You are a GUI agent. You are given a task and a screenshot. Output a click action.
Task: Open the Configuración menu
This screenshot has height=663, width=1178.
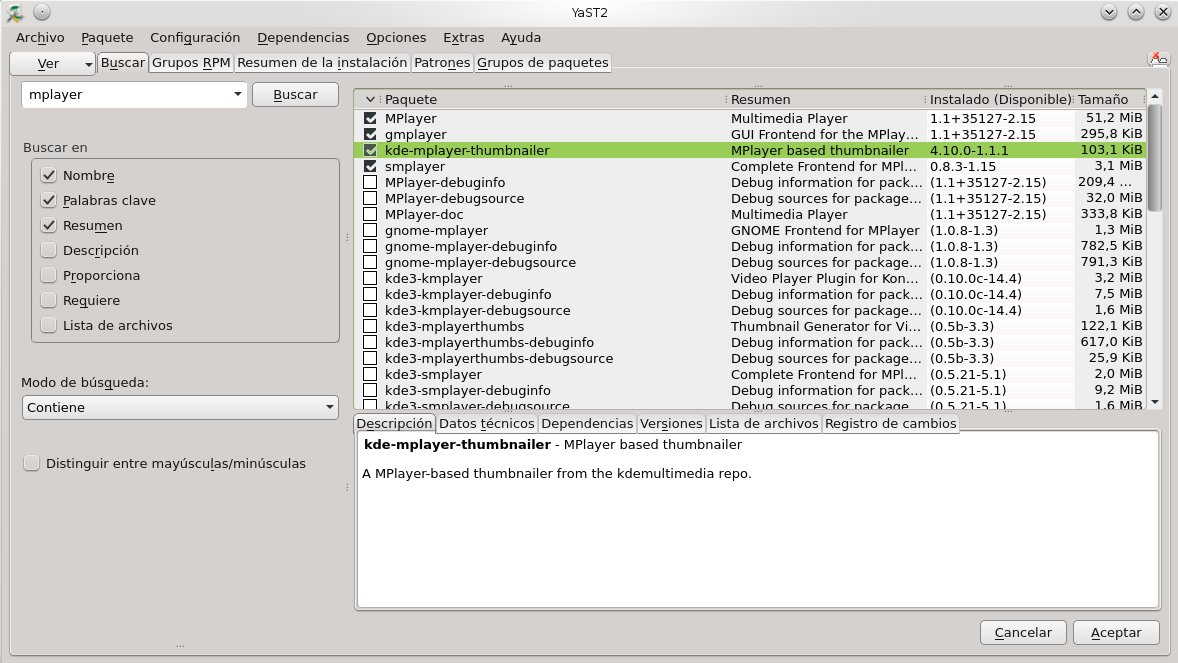pos(195,38)
